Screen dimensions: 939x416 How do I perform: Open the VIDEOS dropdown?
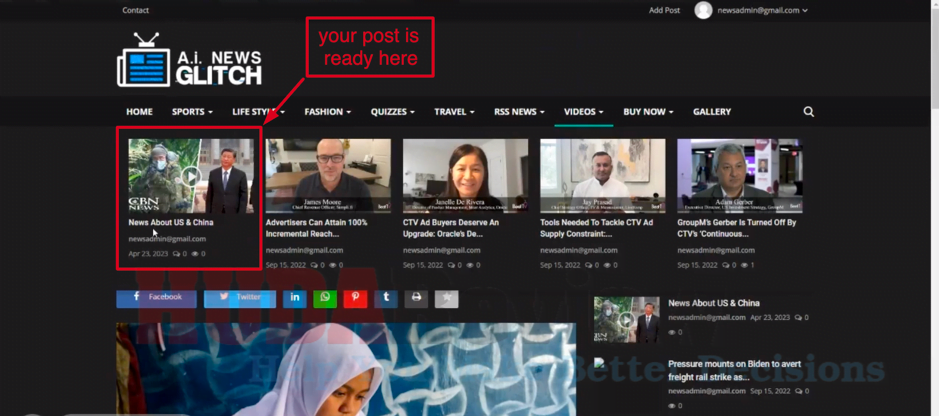pyautogui.click(x=584, y=112)
